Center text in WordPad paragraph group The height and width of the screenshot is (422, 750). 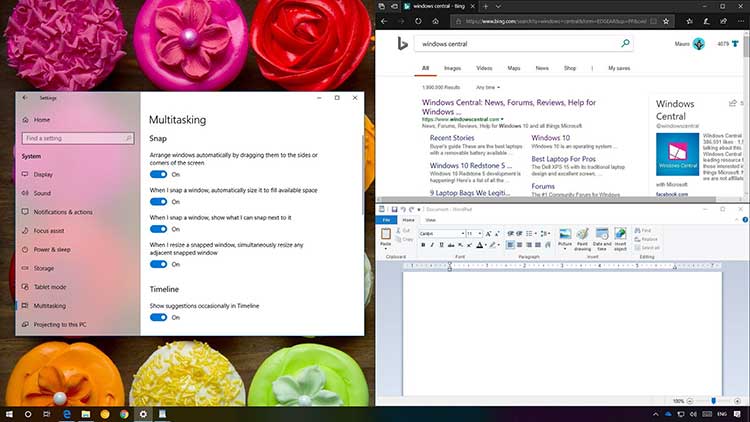[x=519, y=245]
